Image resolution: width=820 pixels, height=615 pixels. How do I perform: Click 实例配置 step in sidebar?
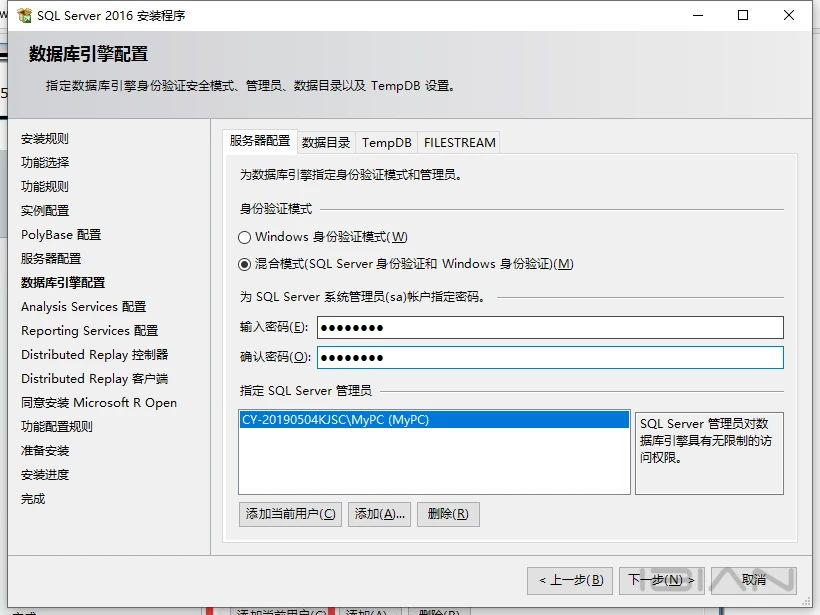point(45,211)
